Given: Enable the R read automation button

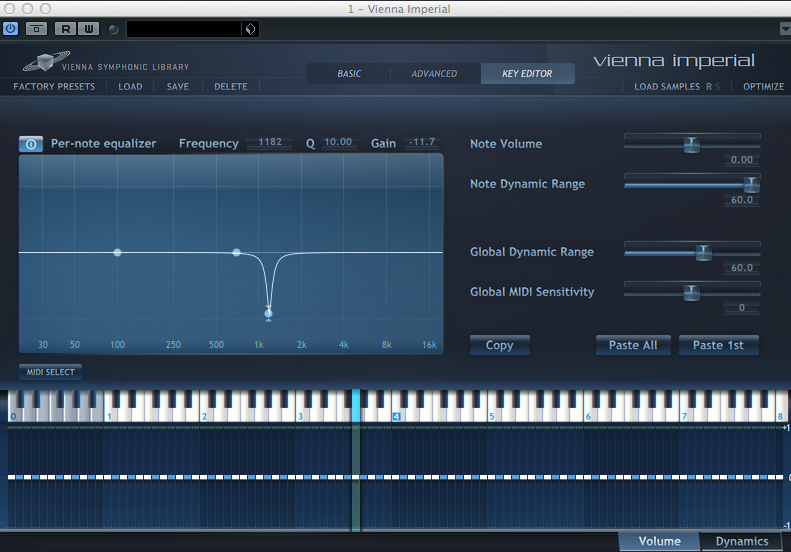Looking at the screenshot, I should point(66,29).
